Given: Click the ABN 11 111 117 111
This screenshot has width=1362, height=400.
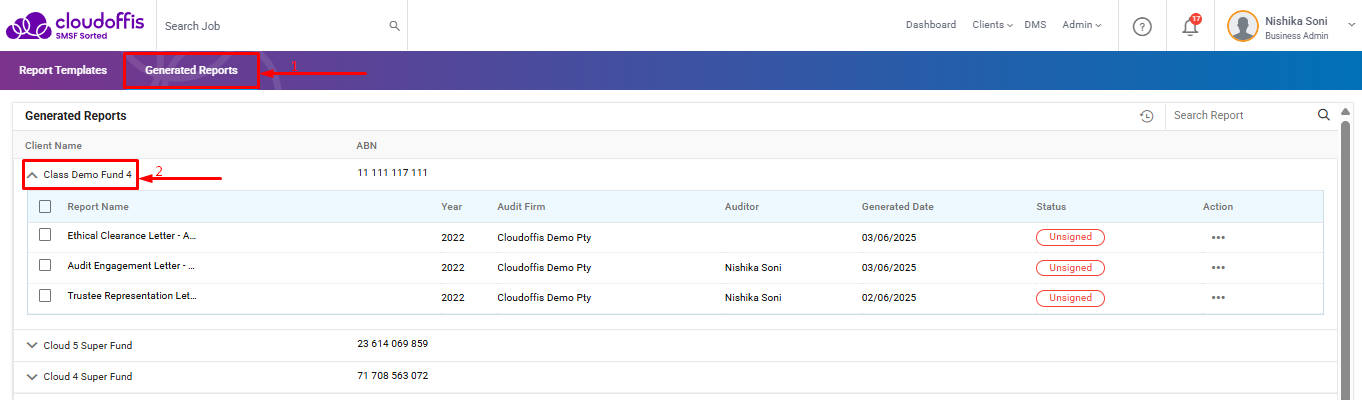Looking at the screenshot, I should (392, 173).
